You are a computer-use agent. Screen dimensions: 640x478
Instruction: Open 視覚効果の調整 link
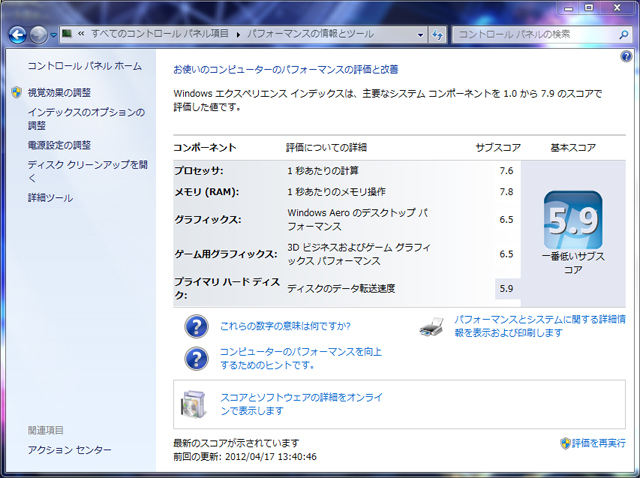point(59,93)
